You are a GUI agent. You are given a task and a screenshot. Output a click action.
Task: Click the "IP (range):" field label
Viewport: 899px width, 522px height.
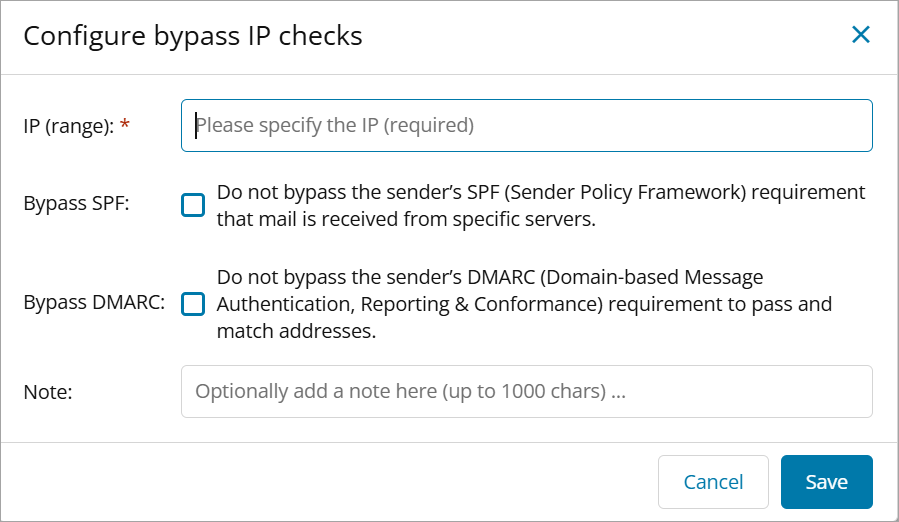point(68,126)
